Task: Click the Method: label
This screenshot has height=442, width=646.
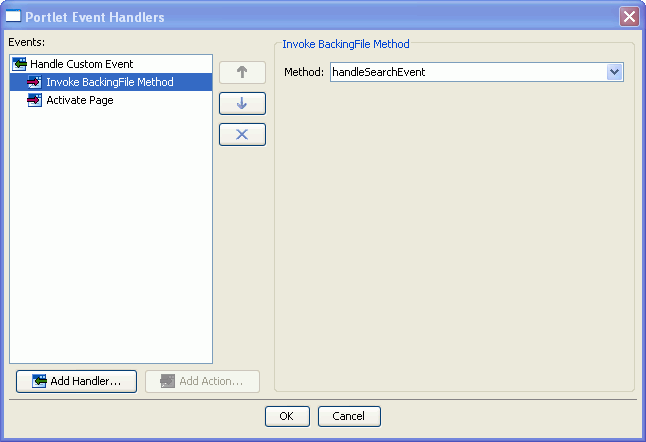Action: click(x=304, y=72)
